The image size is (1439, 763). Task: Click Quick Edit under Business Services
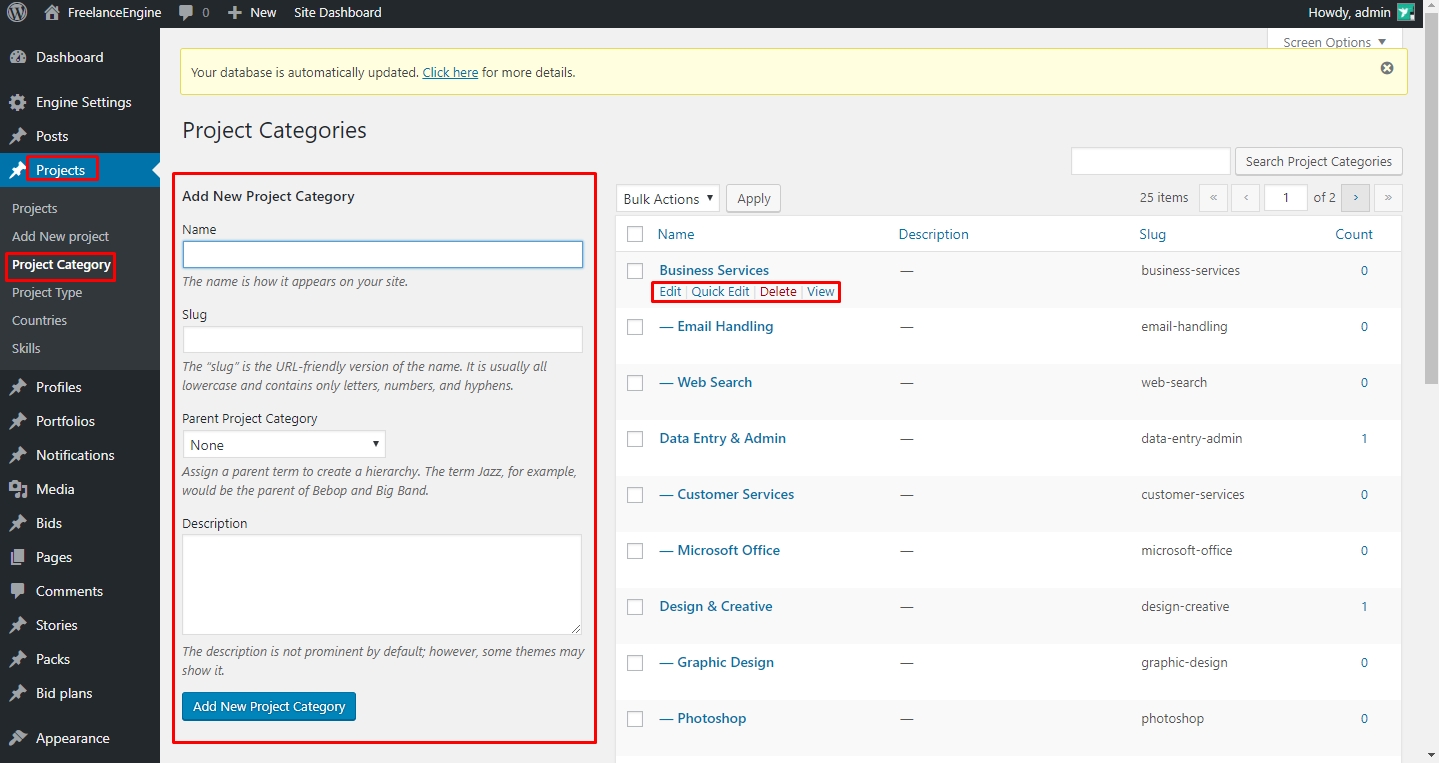coord(720,292)
